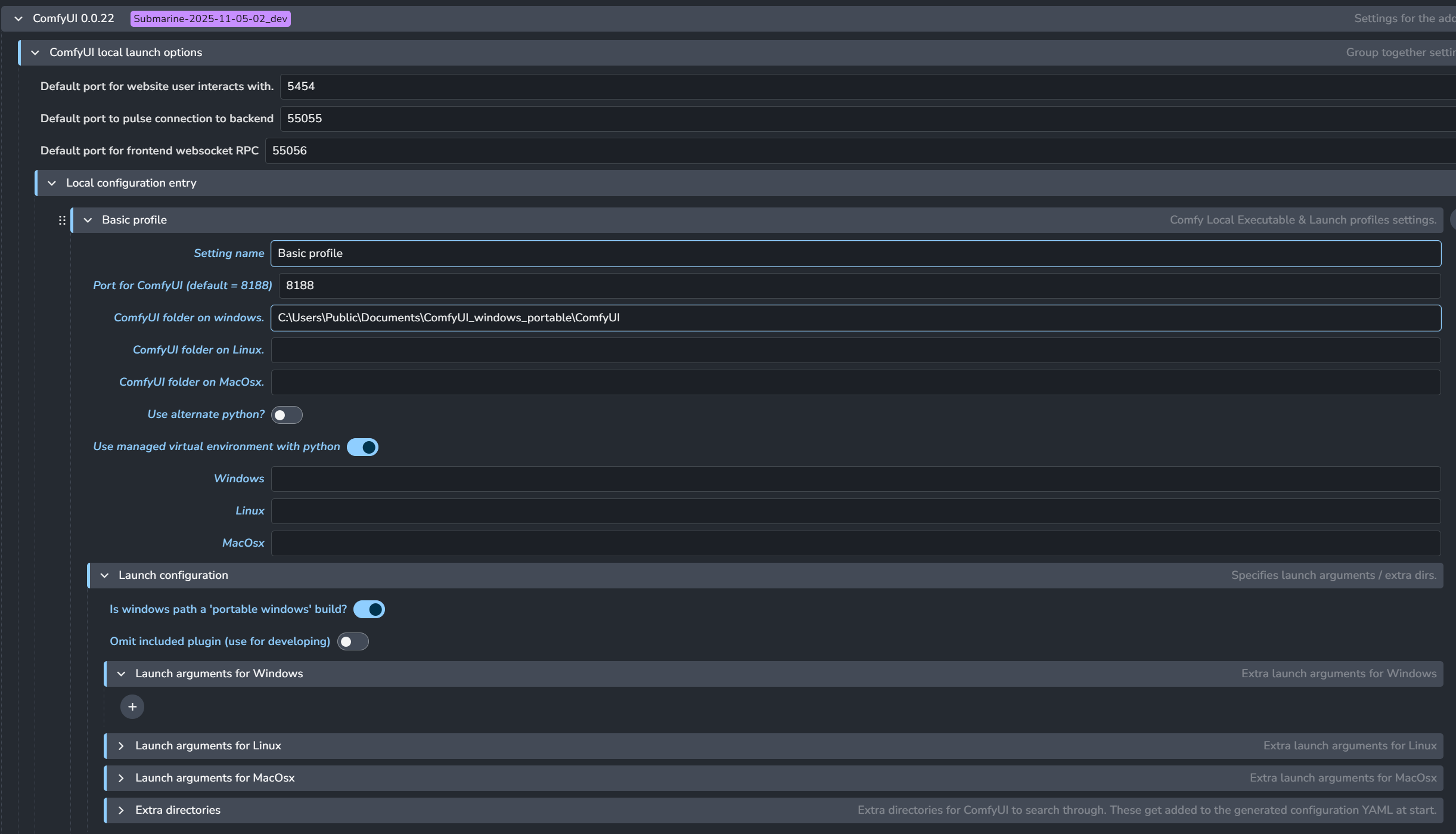Collapse the Launch configuration group
The width and height of the screenshot is (1456, 834).
tap(104, 575)
